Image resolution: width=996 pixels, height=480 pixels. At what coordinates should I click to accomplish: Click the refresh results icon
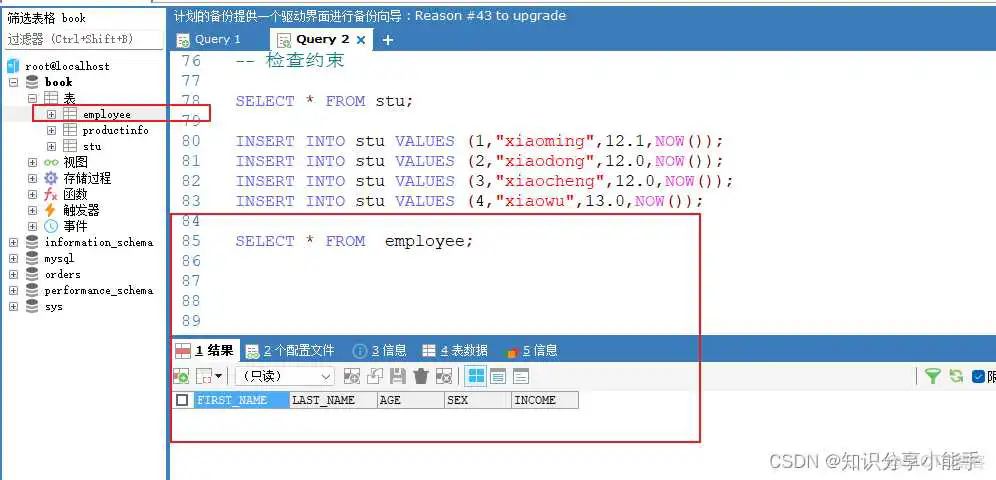tap(956, 377)
